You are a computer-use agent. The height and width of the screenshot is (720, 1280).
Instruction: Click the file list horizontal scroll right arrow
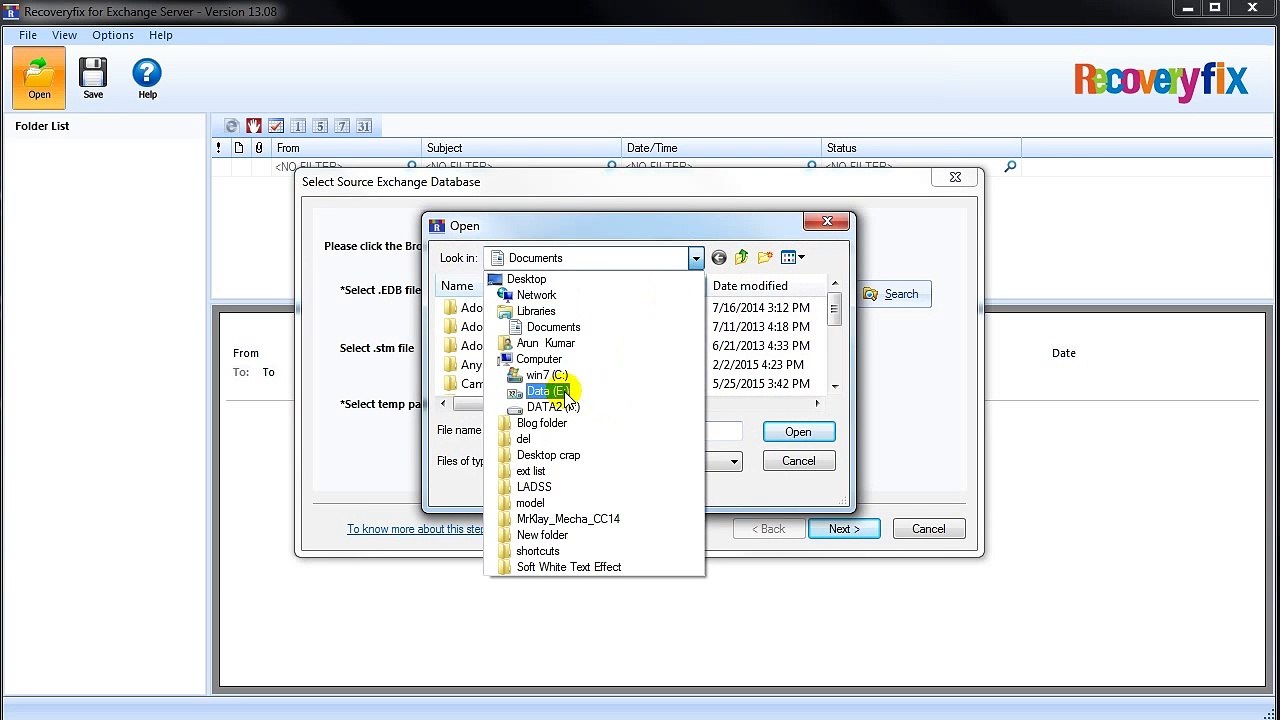[817, 404]
